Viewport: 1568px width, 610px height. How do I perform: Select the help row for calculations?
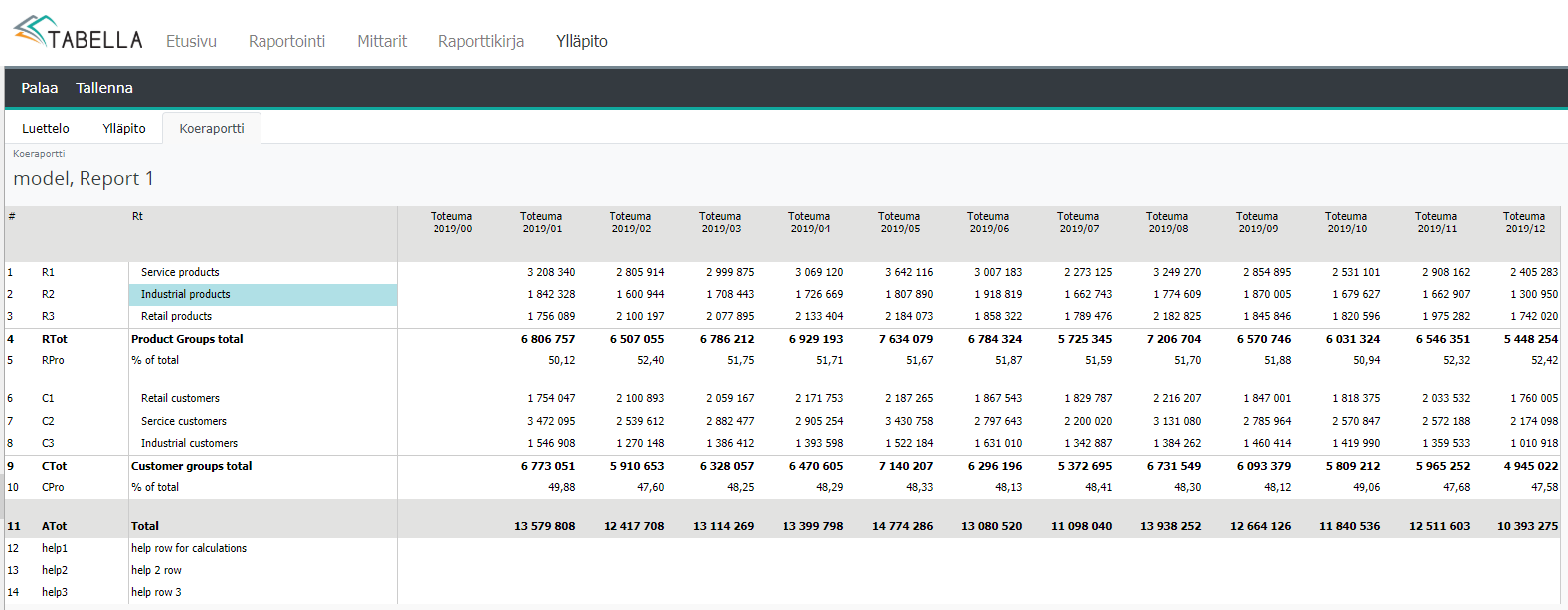coord(189,548)
